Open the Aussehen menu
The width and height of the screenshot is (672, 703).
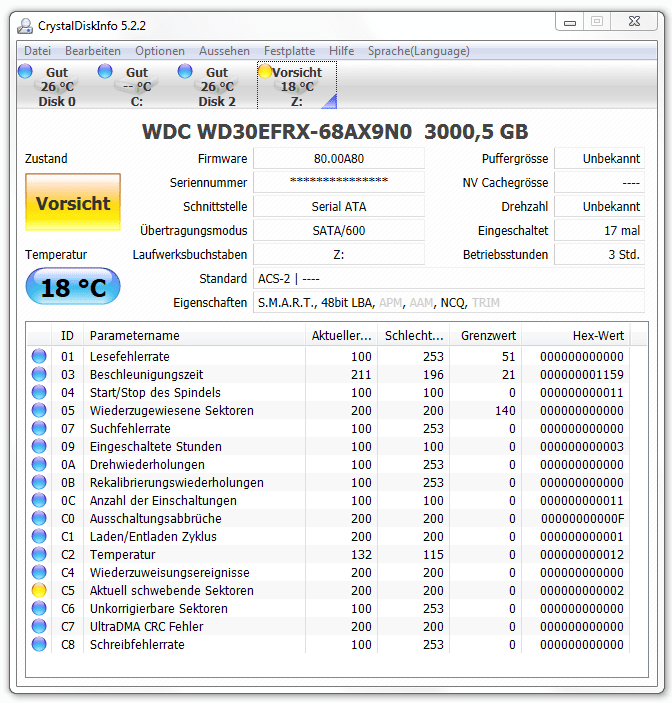(224, 51)
